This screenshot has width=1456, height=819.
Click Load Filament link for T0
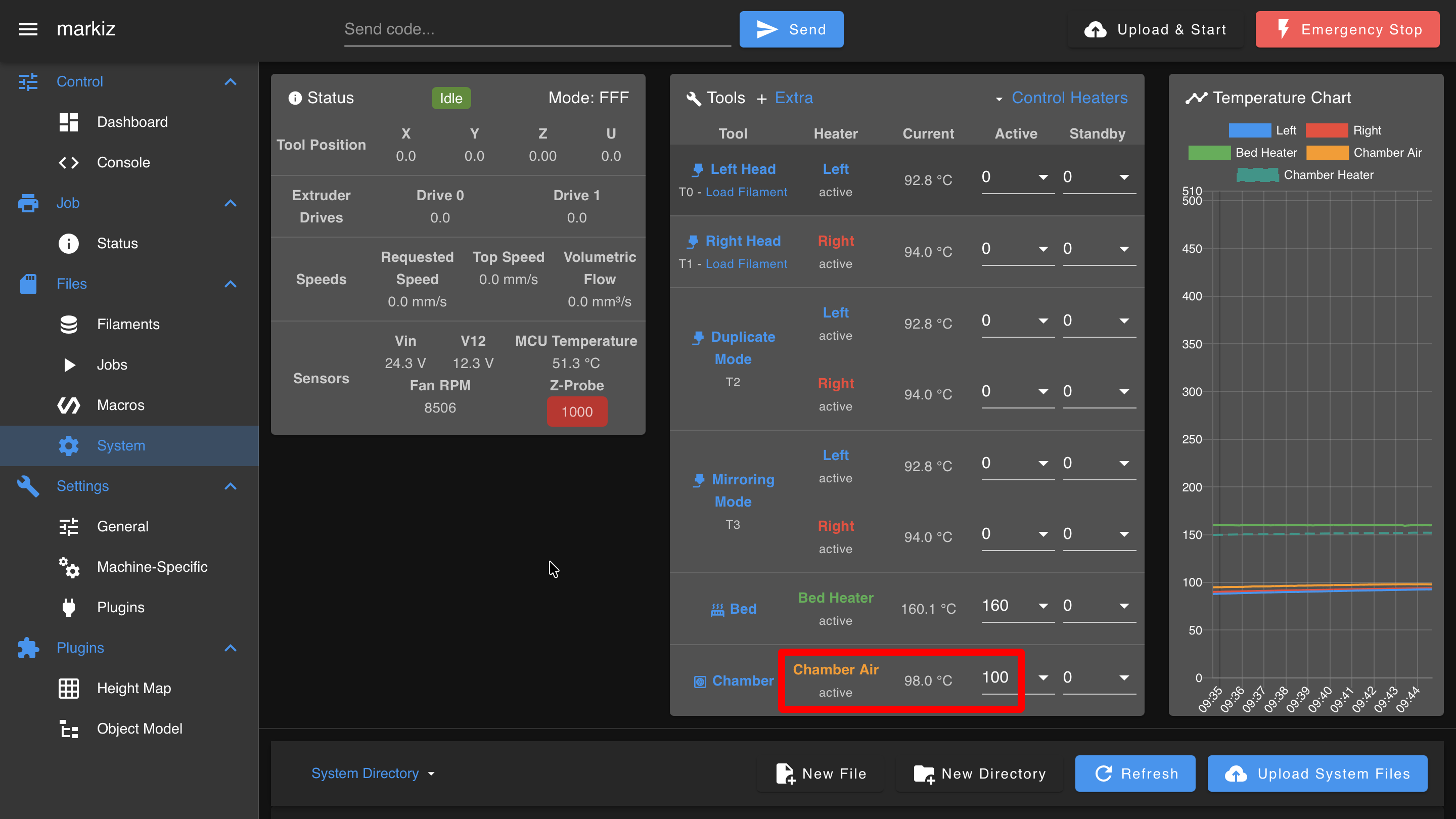pyautogui.click(x=746, y=192)
